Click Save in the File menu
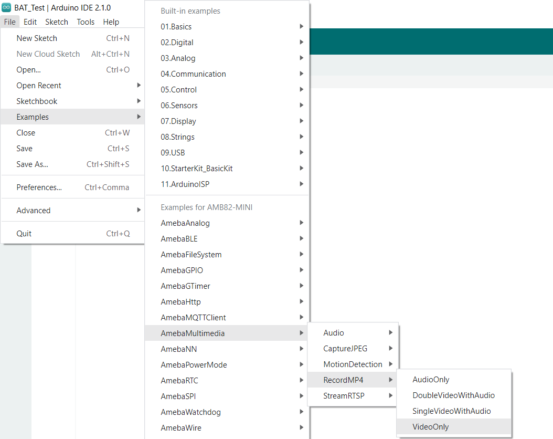 tap(73, 148)
